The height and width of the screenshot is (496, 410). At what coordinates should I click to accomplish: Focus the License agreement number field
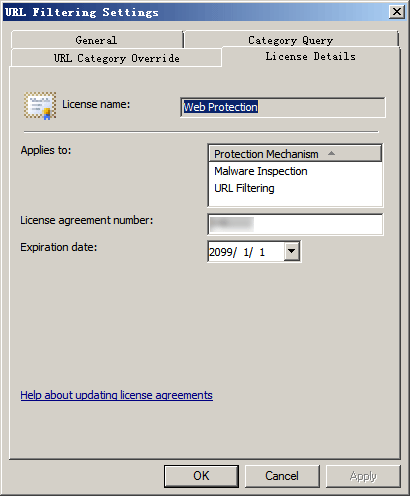(295, 224)
